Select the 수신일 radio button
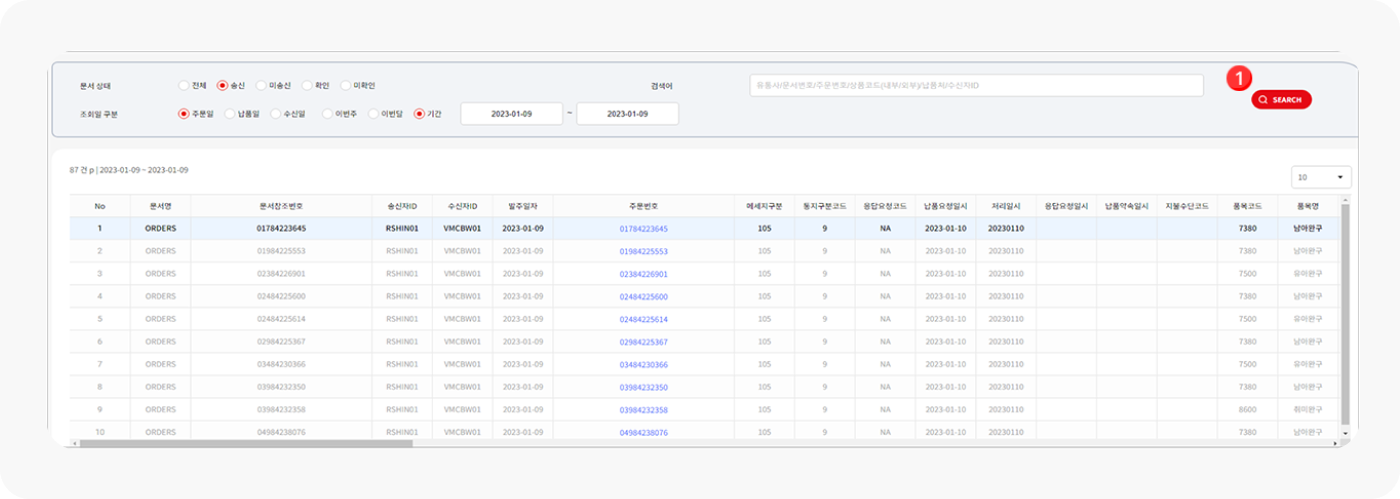Image resolution: width=1400 pixels, height=499 pixels. pos(277,114)
